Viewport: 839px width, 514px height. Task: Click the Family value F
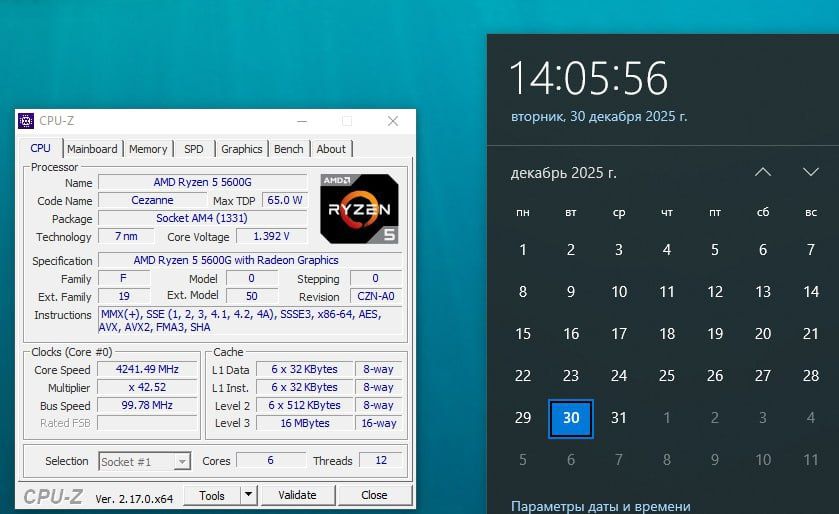[x=124, y=278]
